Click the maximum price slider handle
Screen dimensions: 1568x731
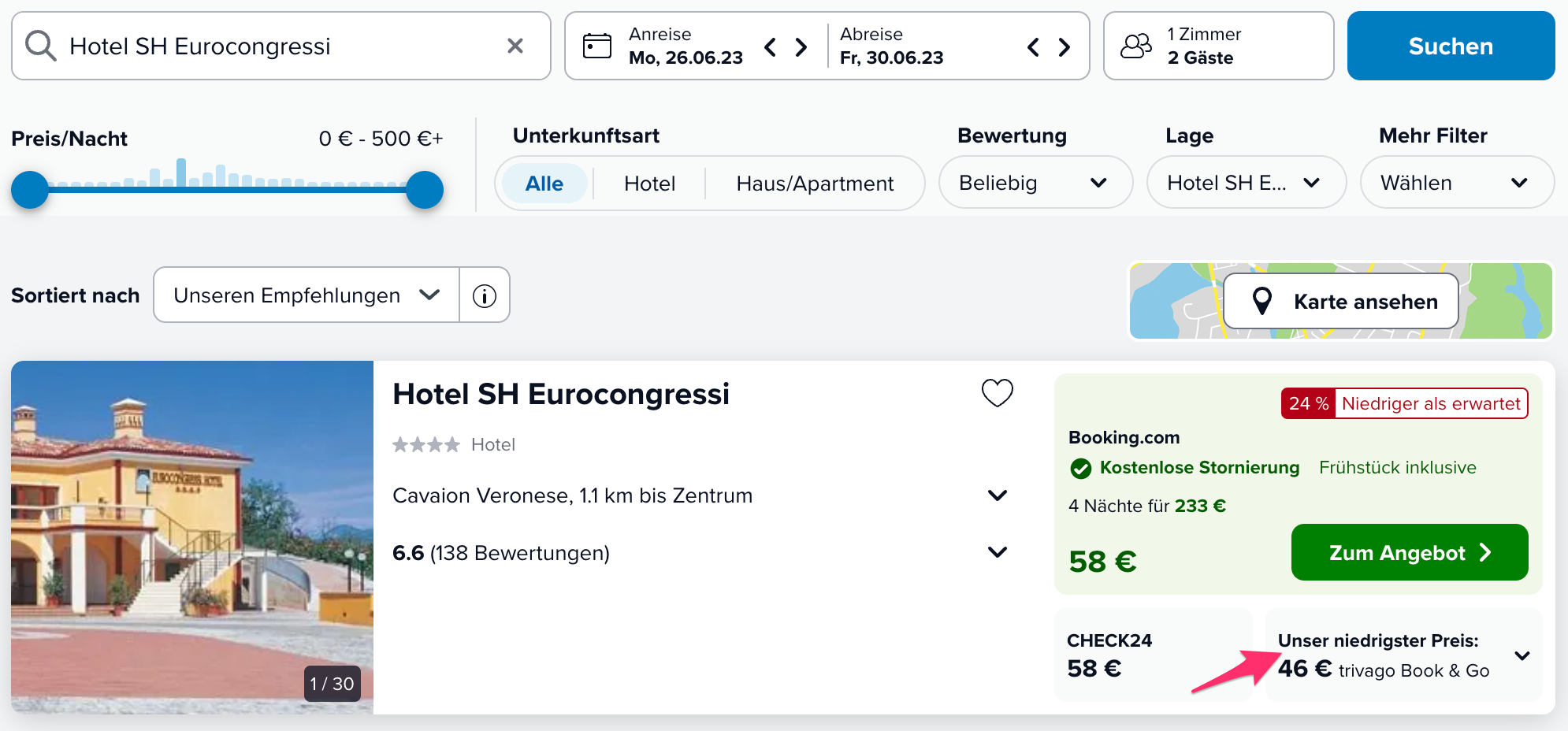425,190
